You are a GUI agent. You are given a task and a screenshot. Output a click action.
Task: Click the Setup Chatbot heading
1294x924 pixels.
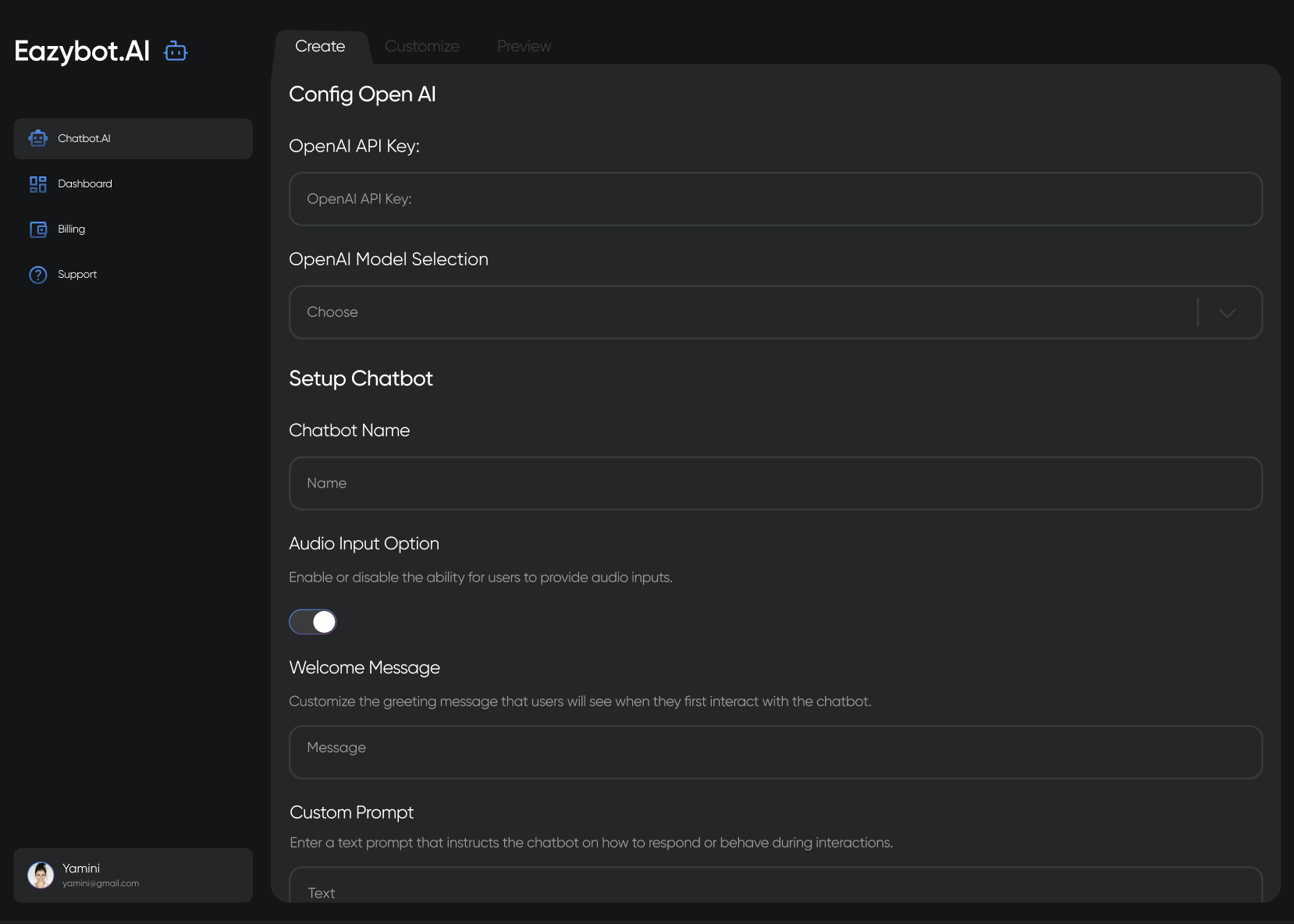pyautogui.click(x=361, y=378)
